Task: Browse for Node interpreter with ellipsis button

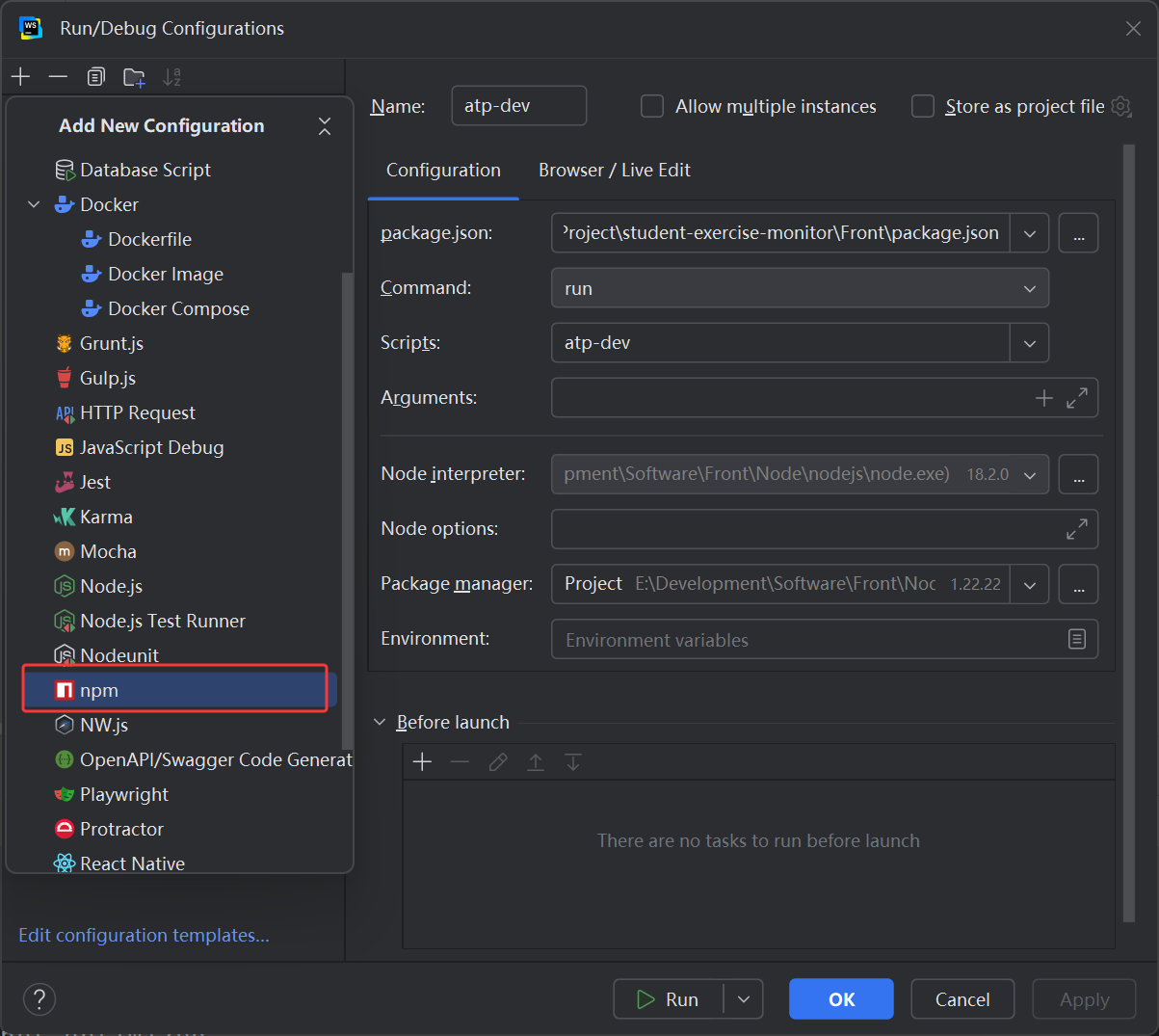Action: (x=1079, y=474)
